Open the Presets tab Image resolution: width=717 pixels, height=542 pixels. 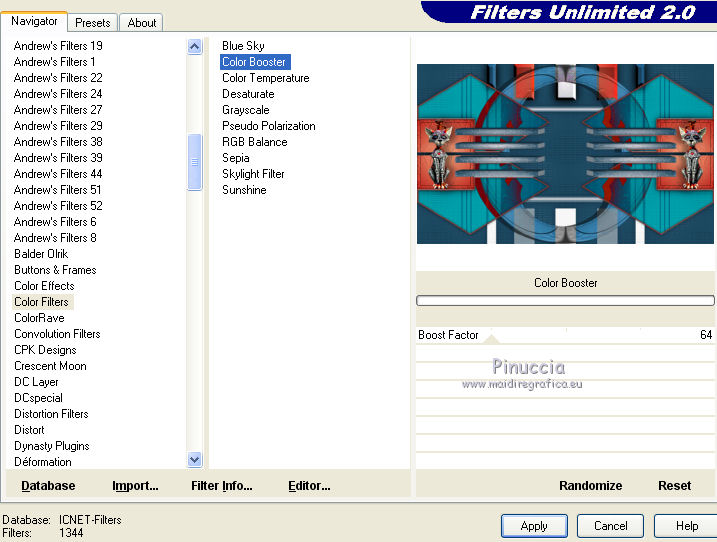coord(92,22)
